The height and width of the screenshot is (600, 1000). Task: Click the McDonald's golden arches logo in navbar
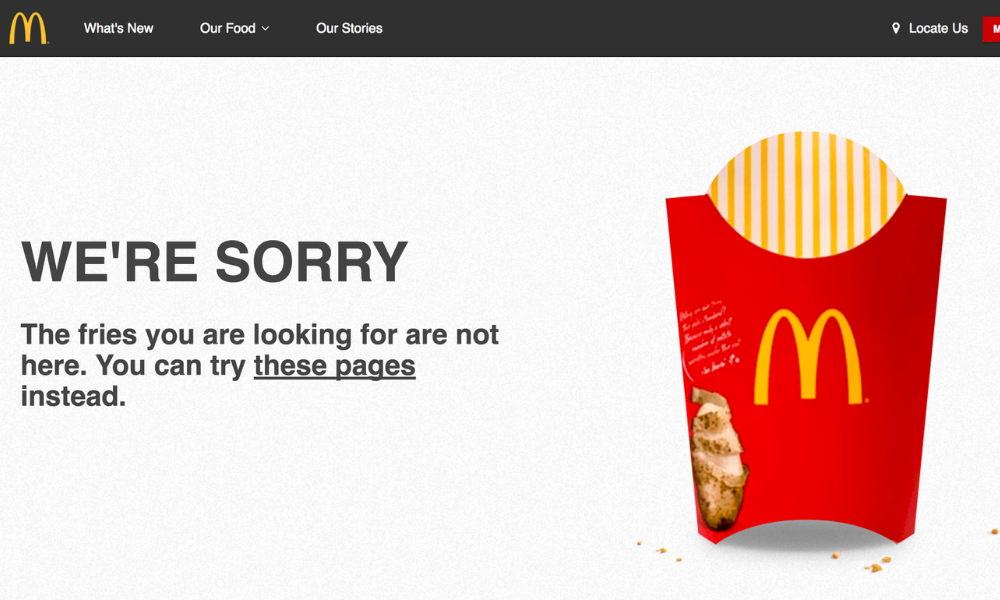29,28
